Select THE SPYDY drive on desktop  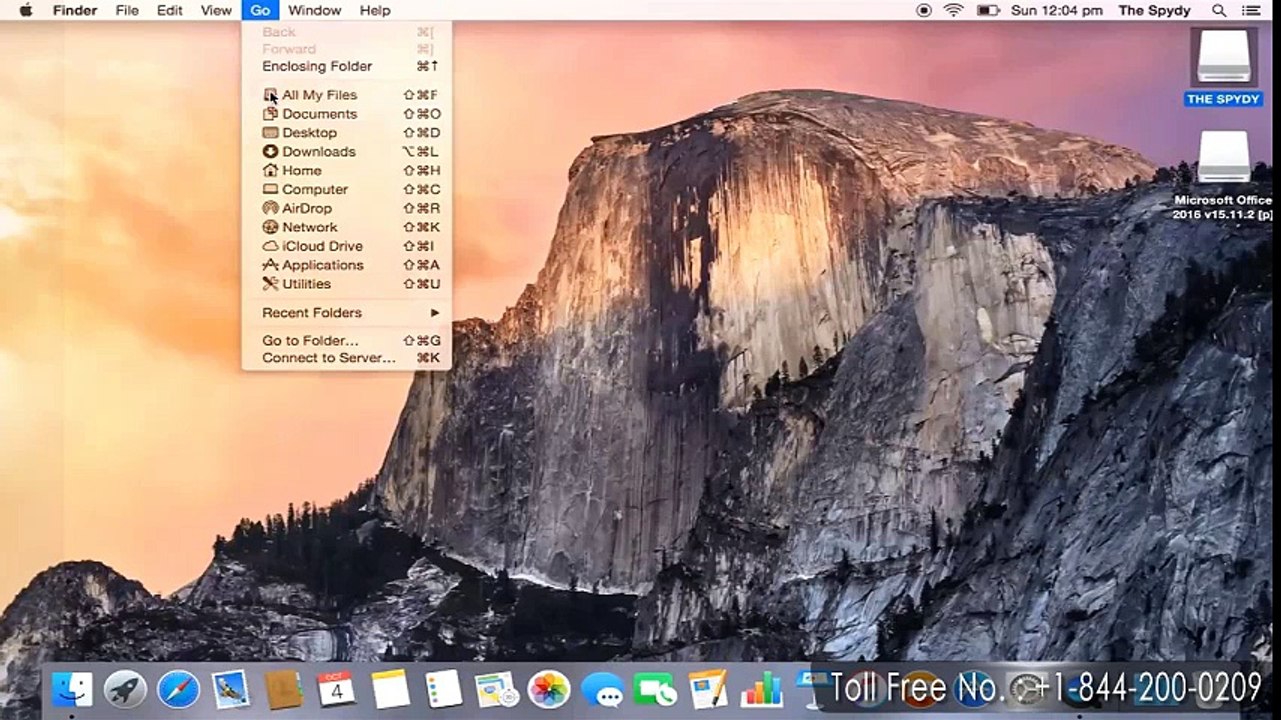tap(1223, 67)
